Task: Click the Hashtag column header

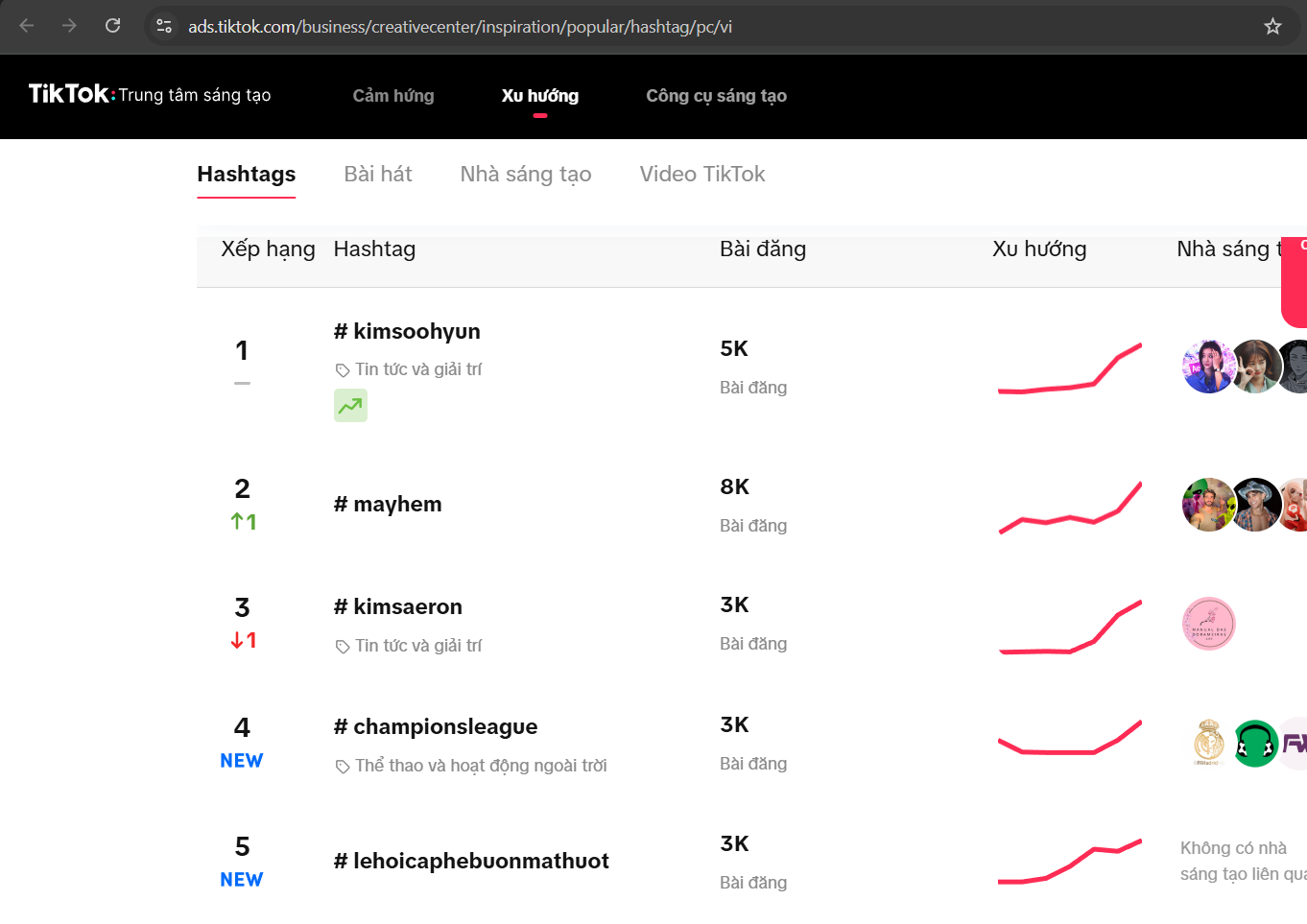Action: coord(374,249)
